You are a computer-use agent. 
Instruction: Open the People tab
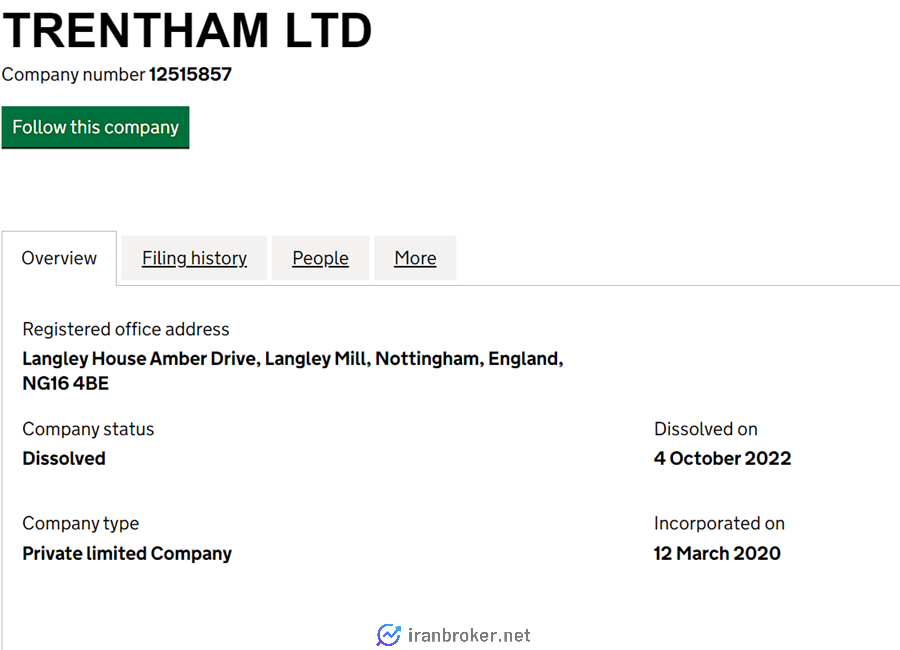click(x=320, y=258)
